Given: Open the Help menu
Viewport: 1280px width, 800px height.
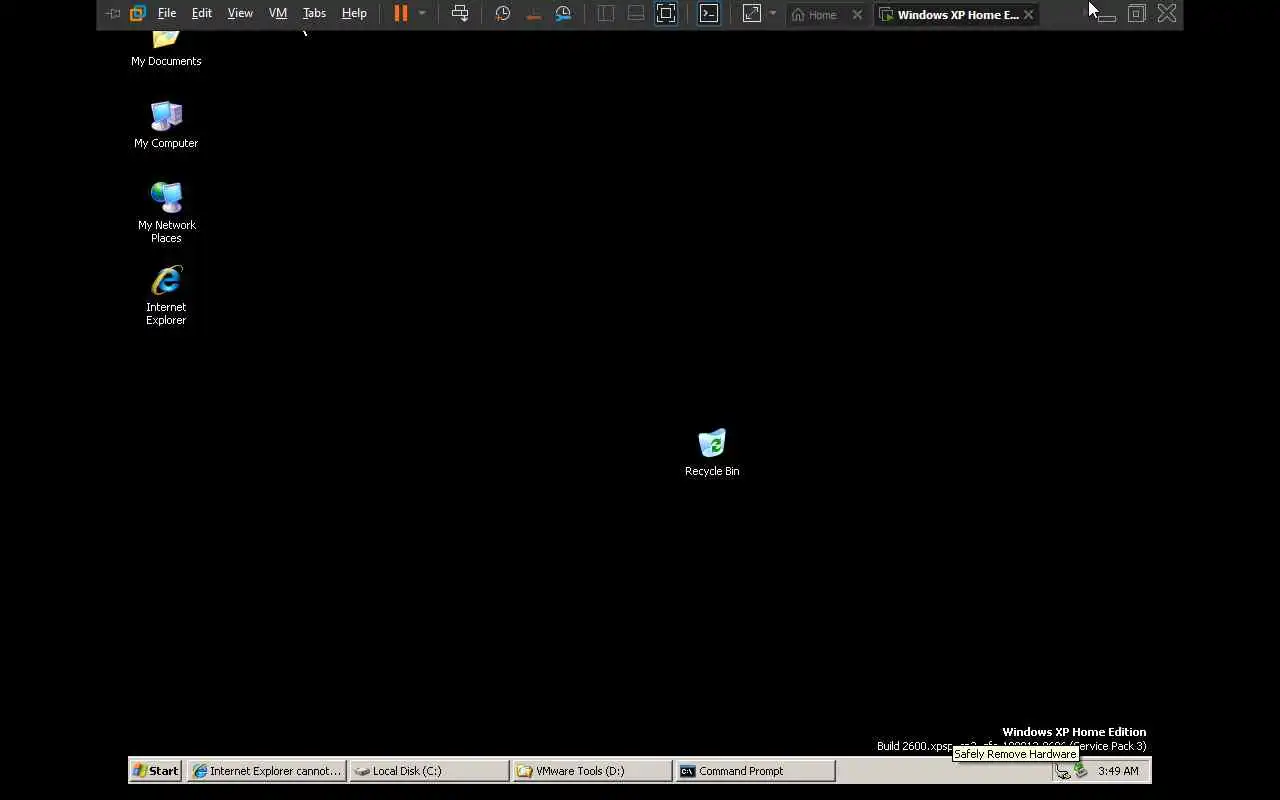Looking at the screenshot, I should point(354,14).
